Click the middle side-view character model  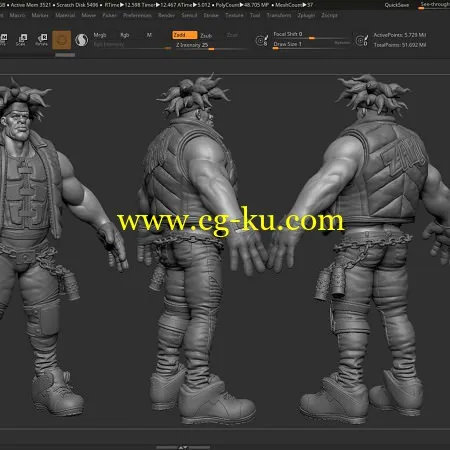tap(200, 247)
